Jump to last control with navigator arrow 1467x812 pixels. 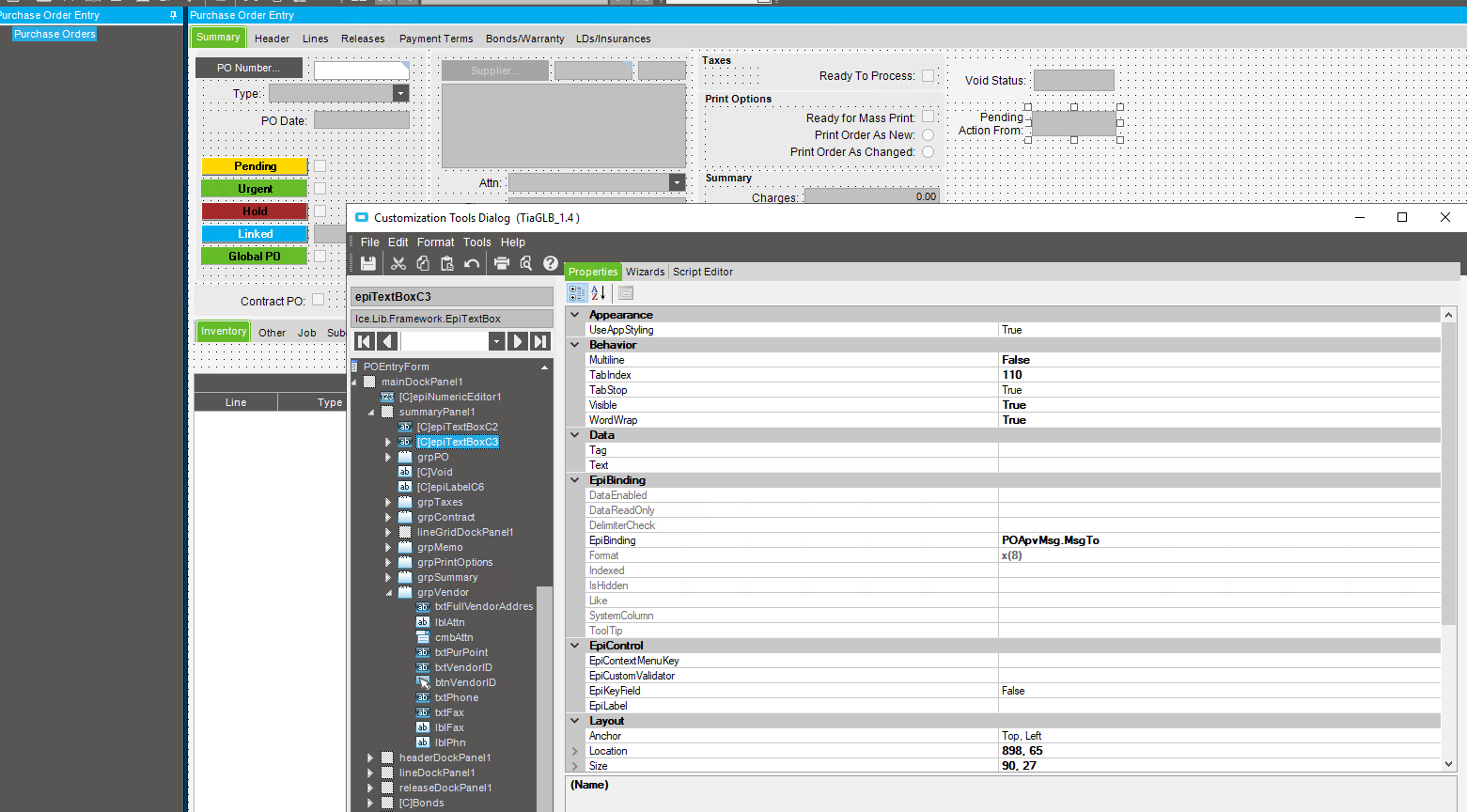540,341
